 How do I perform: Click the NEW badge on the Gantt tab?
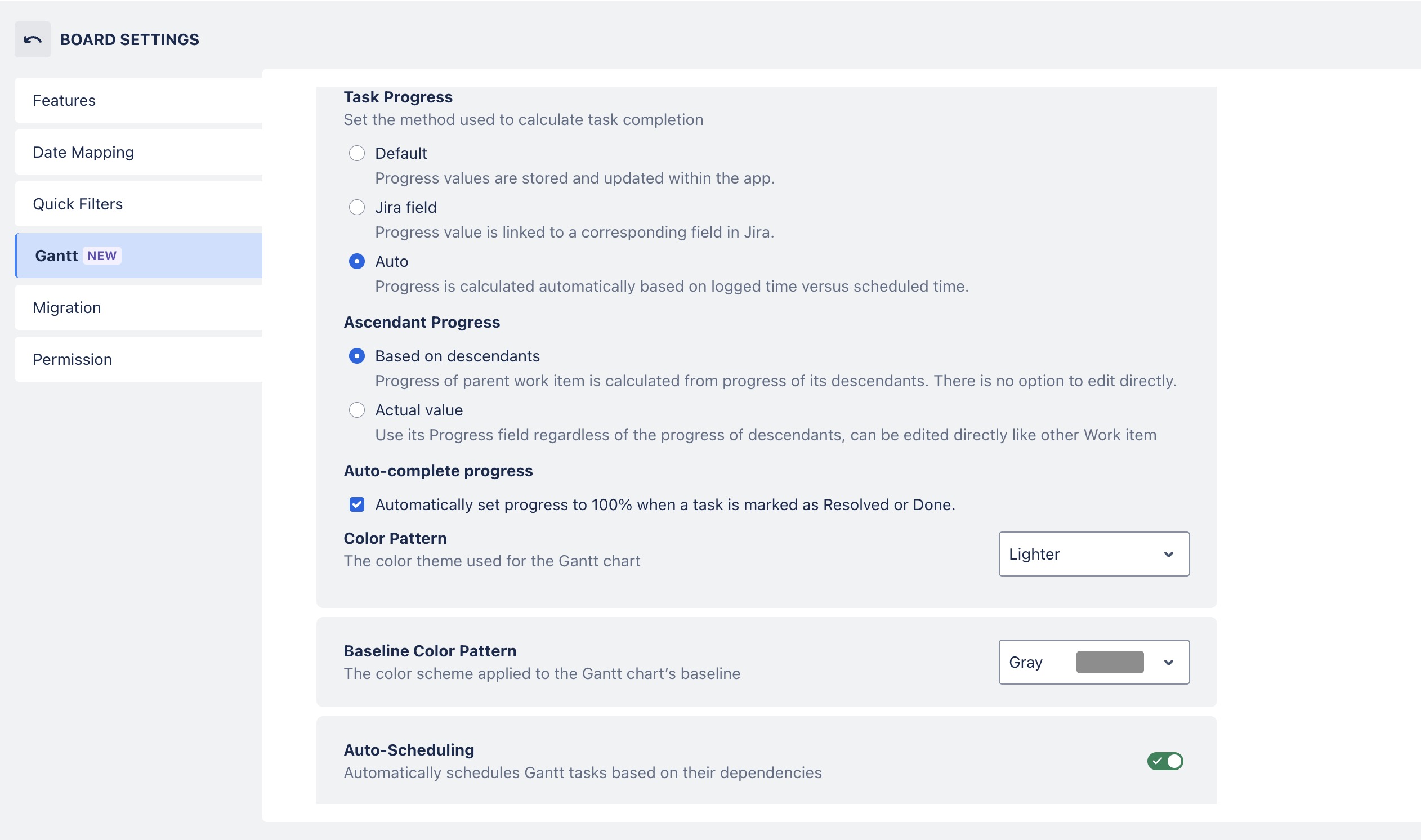102,256
